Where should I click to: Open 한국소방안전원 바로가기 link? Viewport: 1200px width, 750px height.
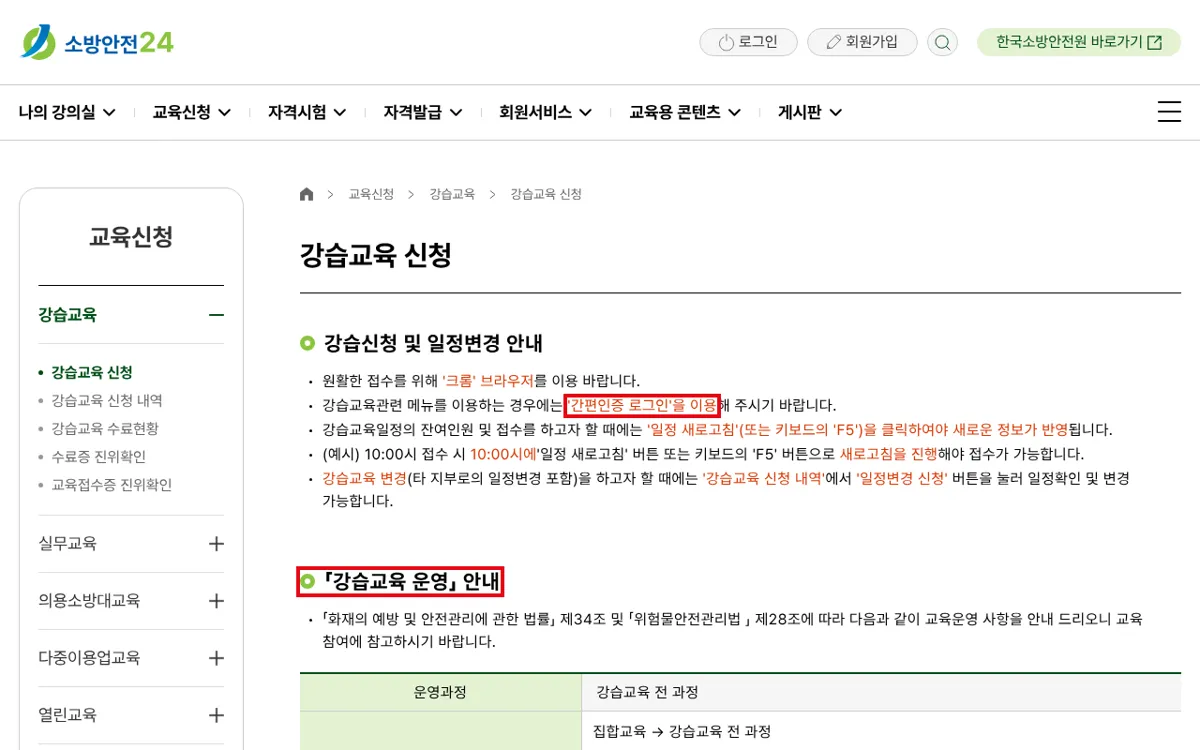1079,42
